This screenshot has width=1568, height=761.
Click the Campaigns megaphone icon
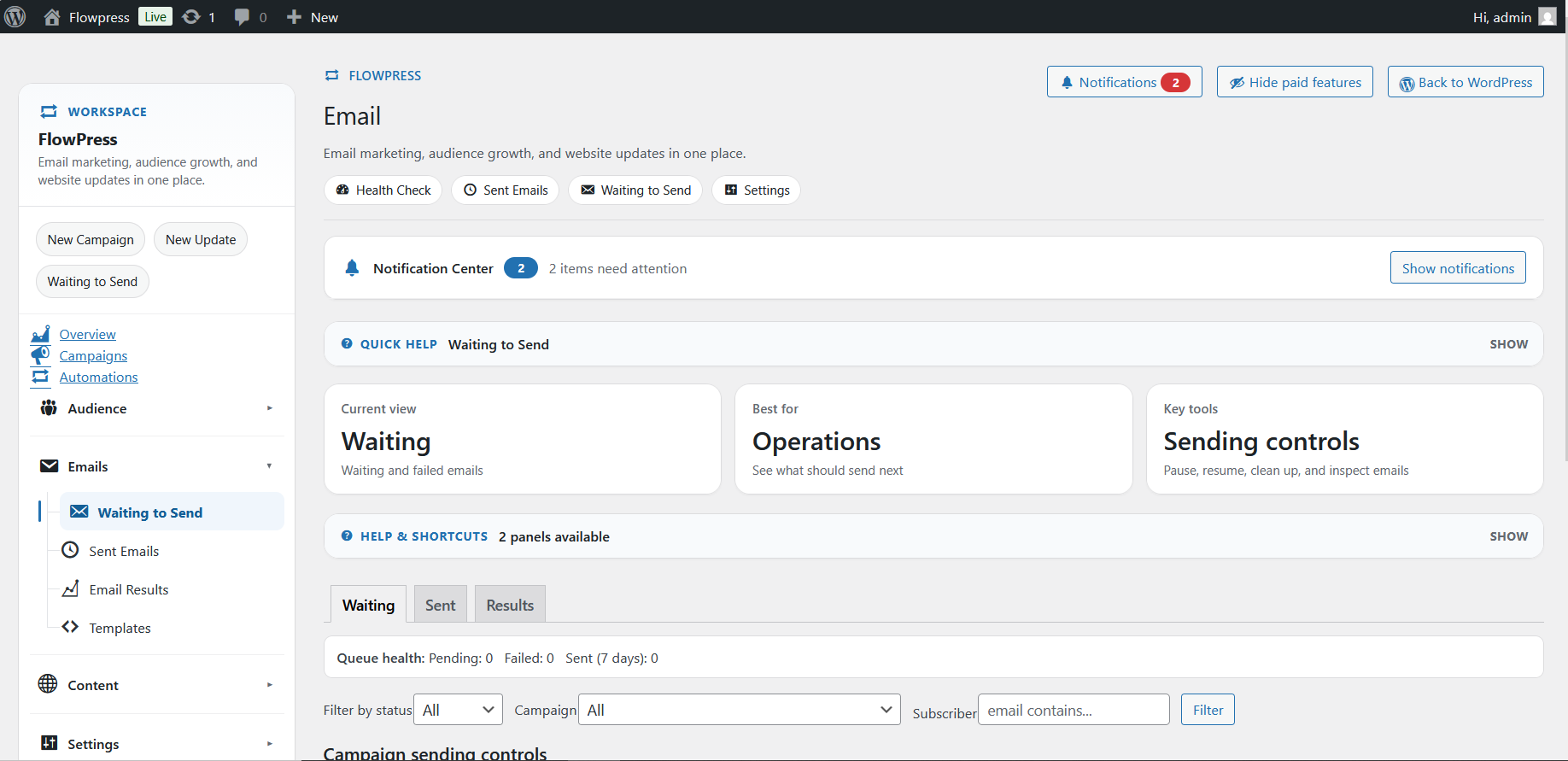click(40, 355)
